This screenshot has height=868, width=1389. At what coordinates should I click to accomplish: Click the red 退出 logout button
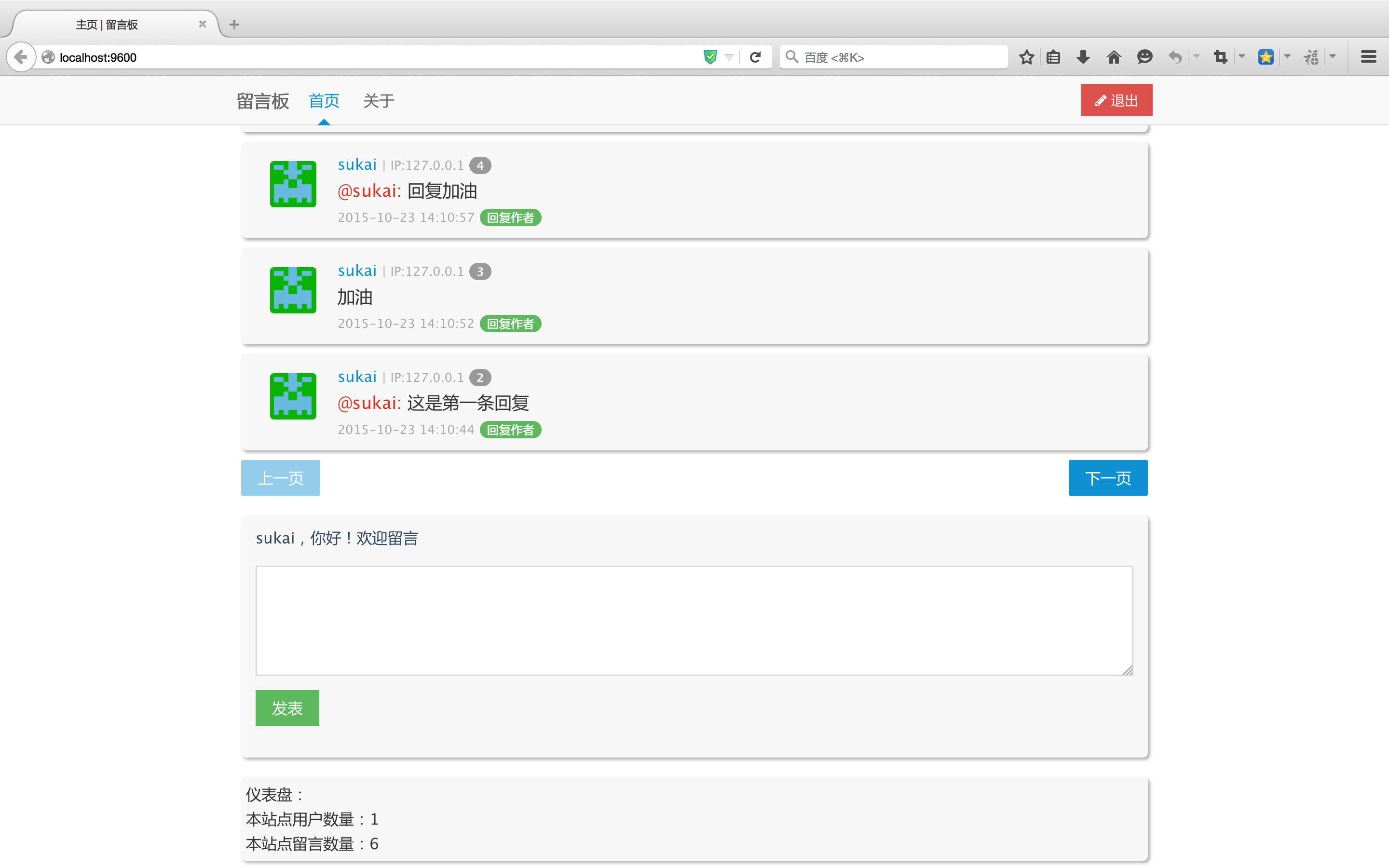(x=1116, y=100)
